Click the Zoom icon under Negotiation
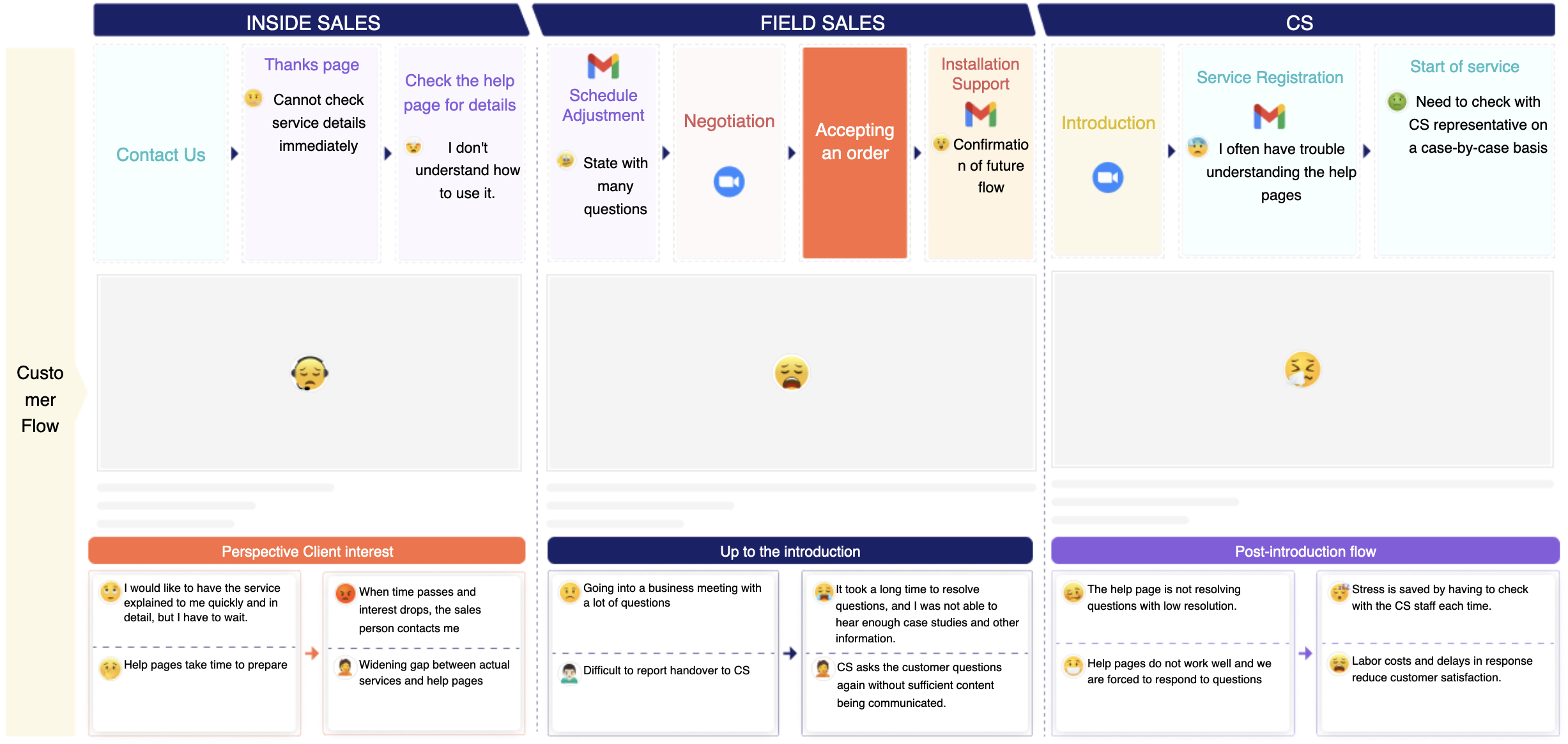 (x=729, y=182)
